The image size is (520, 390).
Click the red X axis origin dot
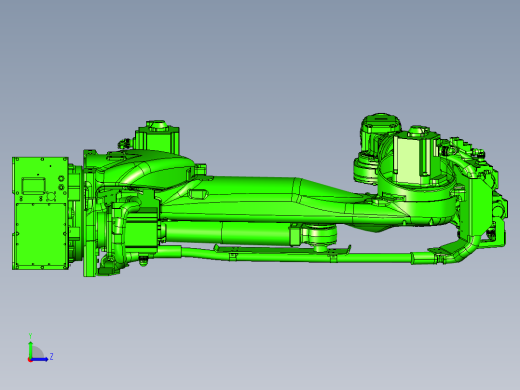(30, 360)
